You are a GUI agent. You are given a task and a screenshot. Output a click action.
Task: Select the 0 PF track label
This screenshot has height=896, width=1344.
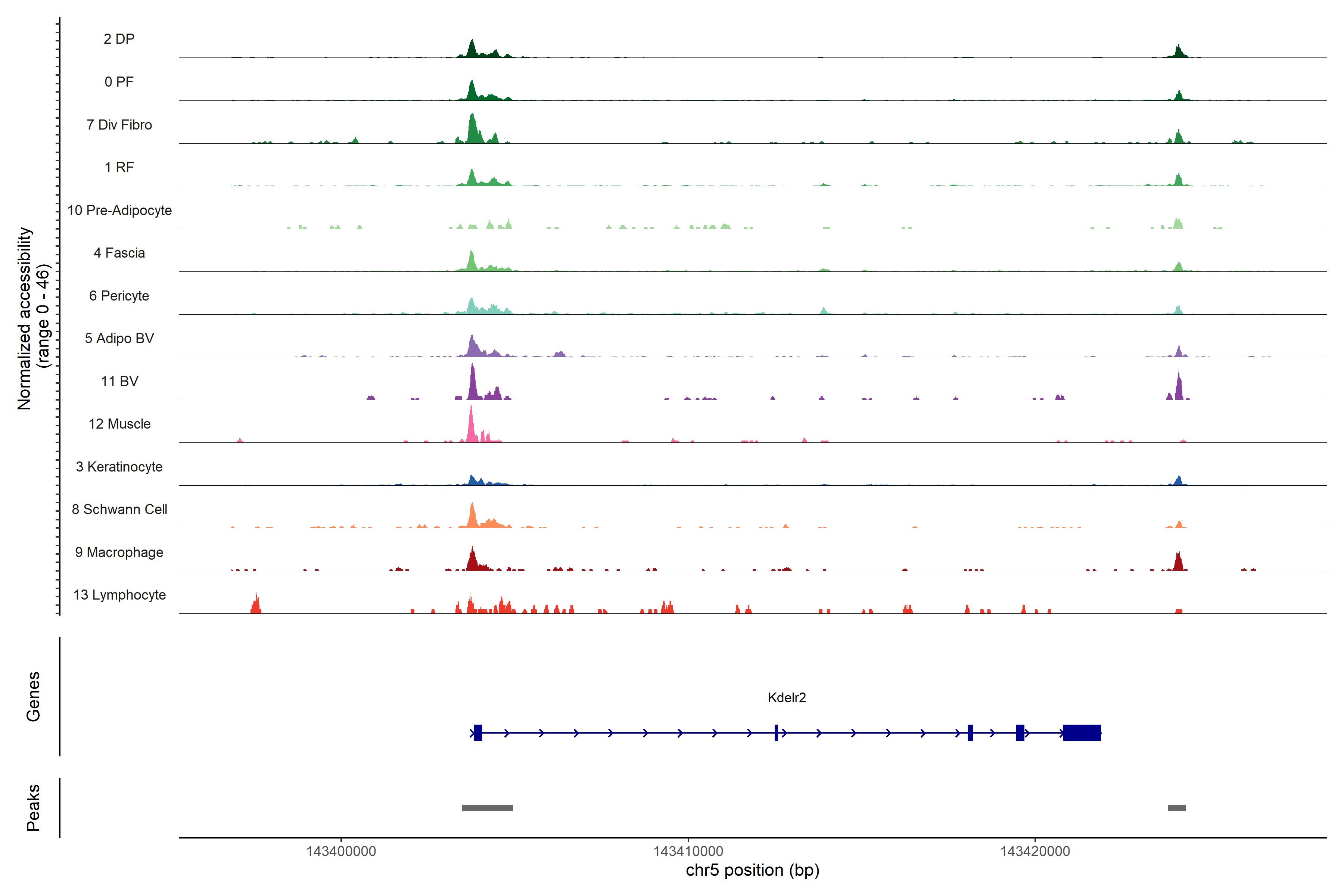click(x=119, y=82)
